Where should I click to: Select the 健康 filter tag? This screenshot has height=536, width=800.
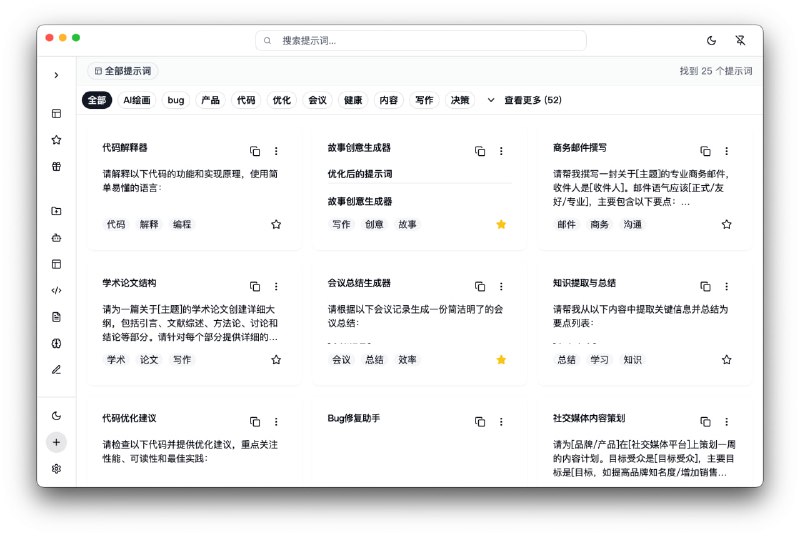(x=353, y=100)
